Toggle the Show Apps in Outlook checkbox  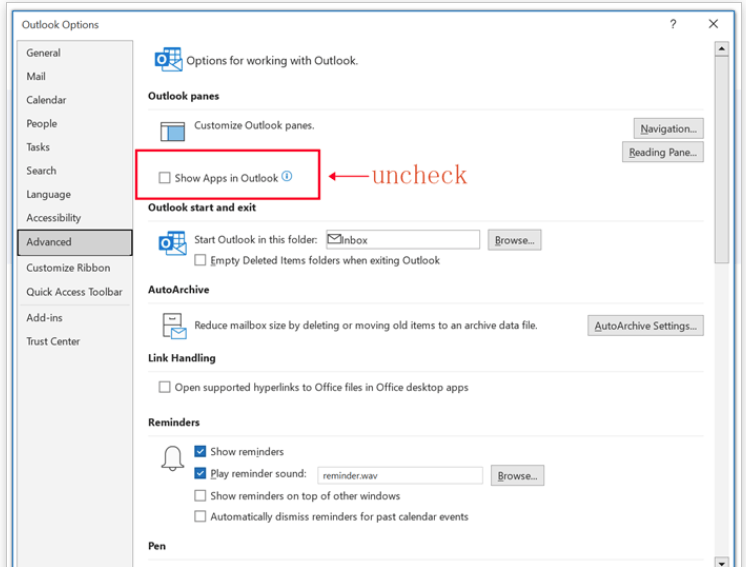(x=165, y=178)
